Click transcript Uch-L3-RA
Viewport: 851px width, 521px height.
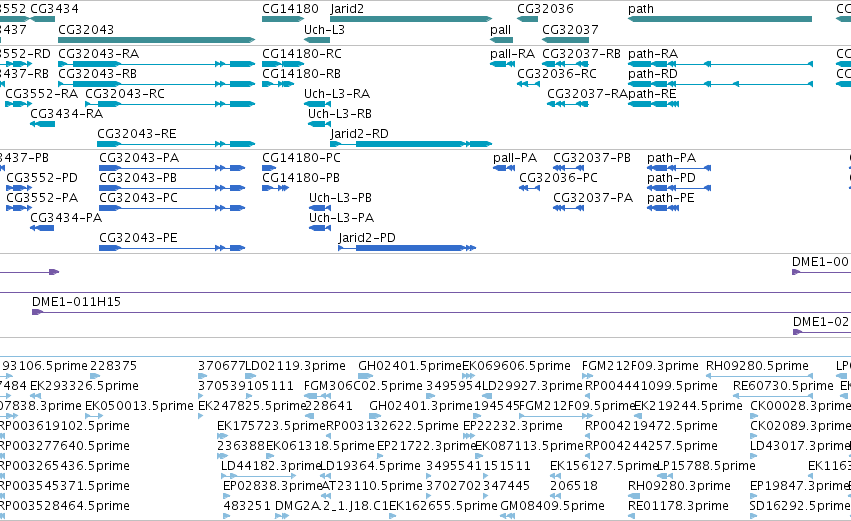(x=336, y=94)
